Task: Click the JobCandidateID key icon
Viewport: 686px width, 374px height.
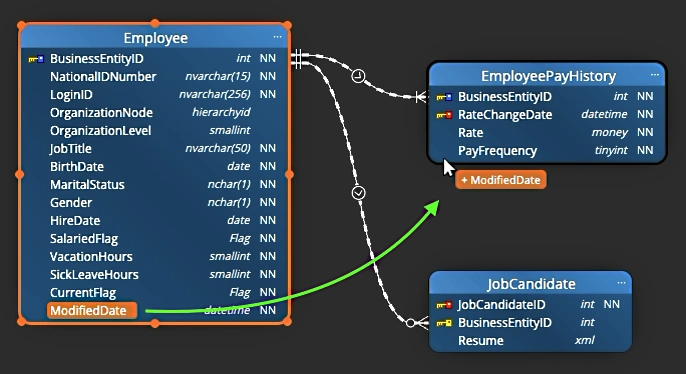Action: tap(444, 305)
